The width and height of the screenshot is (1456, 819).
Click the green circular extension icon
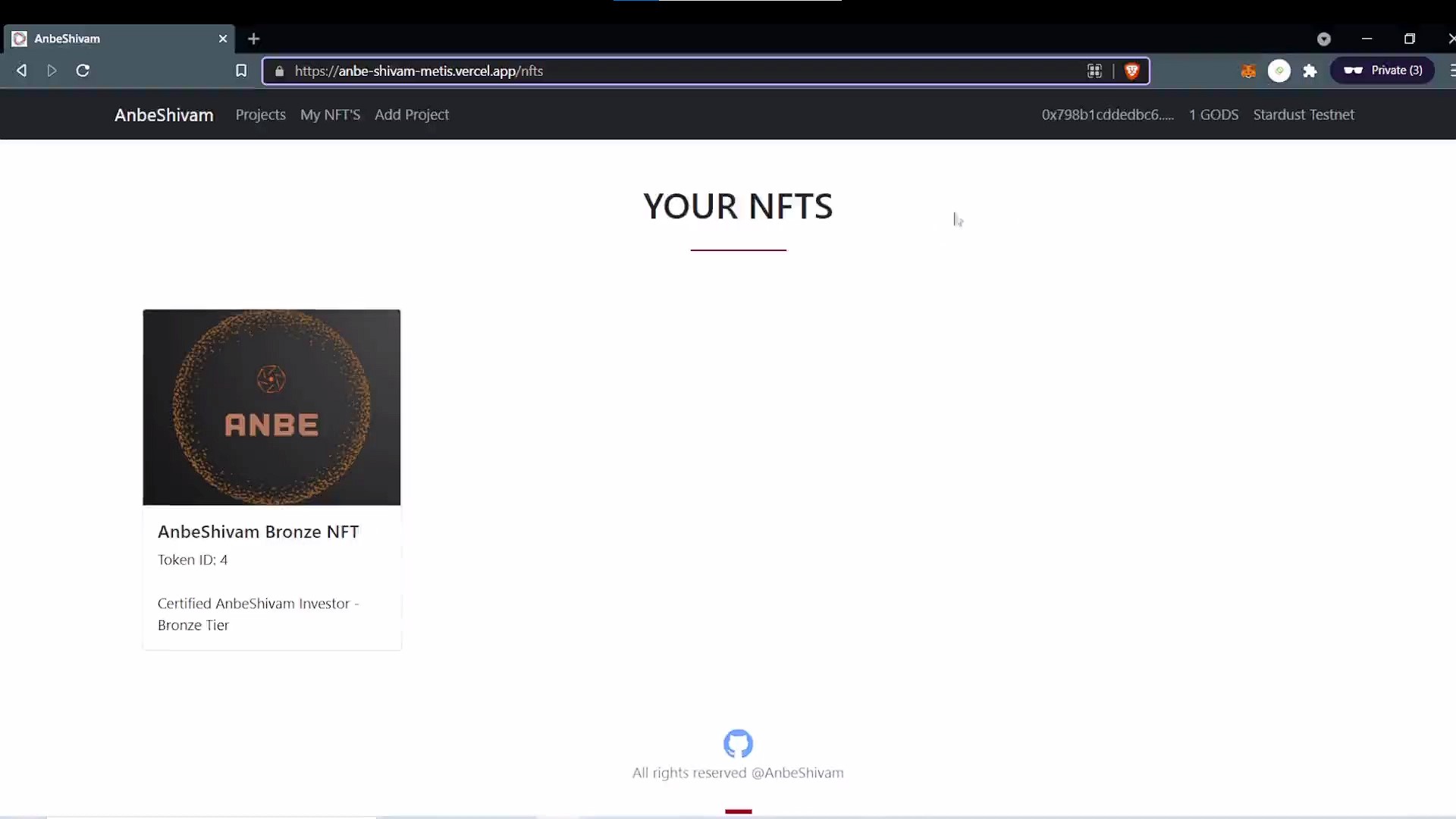(1279, 71)
